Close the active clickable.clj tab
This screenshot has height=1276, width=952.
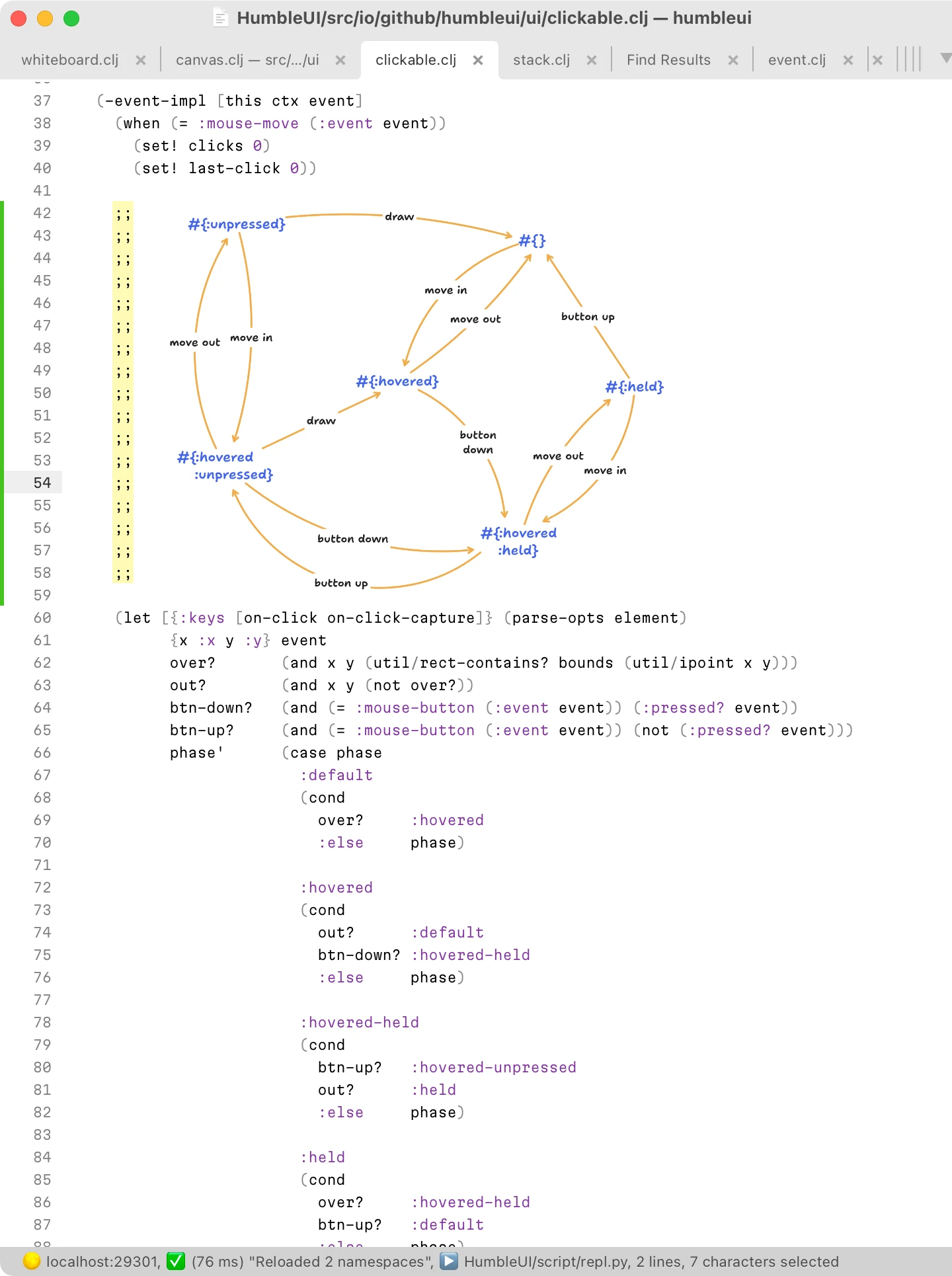(x=478, y=60)
